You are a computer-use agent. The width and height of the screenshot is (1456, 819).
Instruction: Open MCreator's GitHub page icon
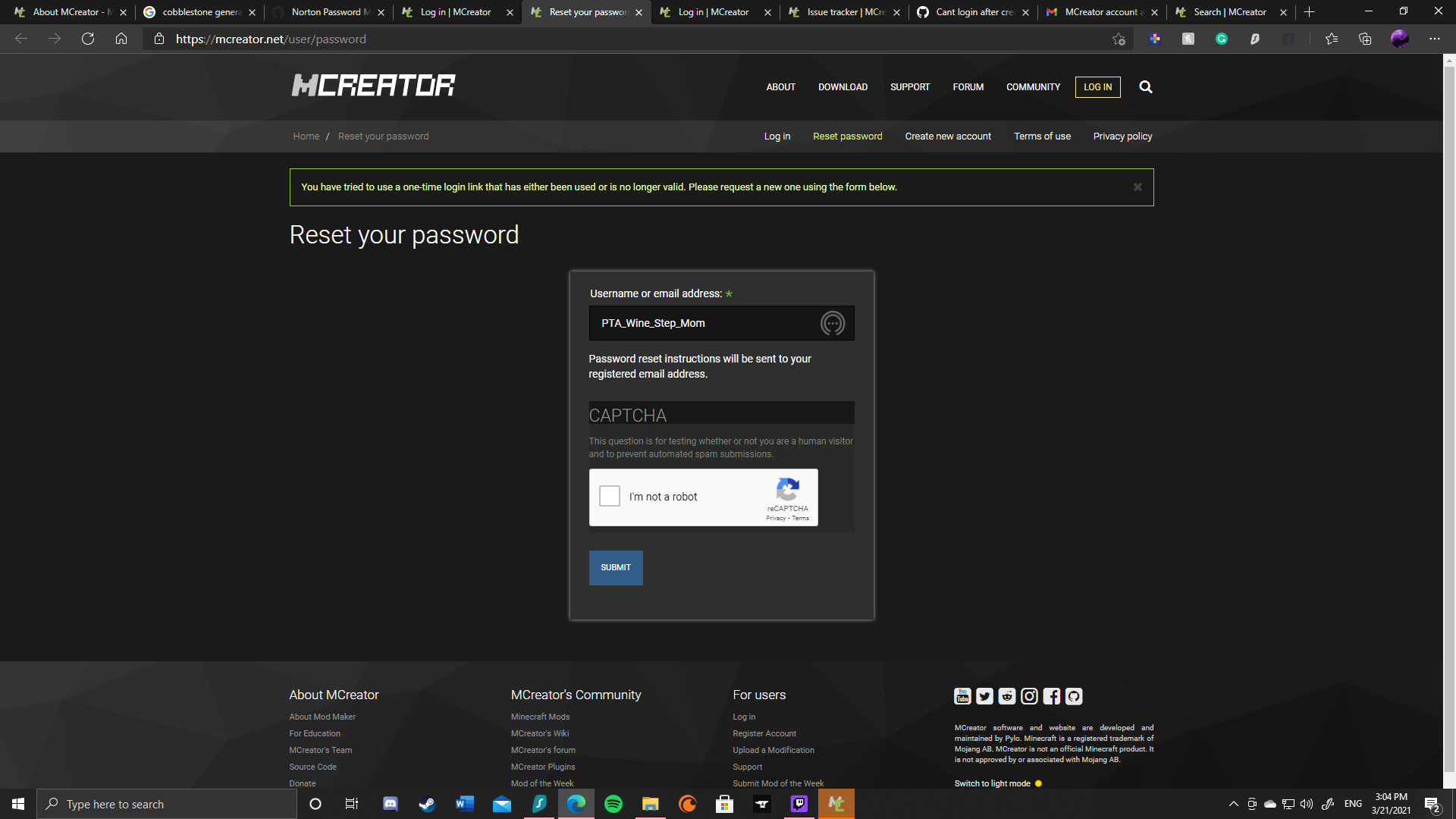pos(1073,696)
